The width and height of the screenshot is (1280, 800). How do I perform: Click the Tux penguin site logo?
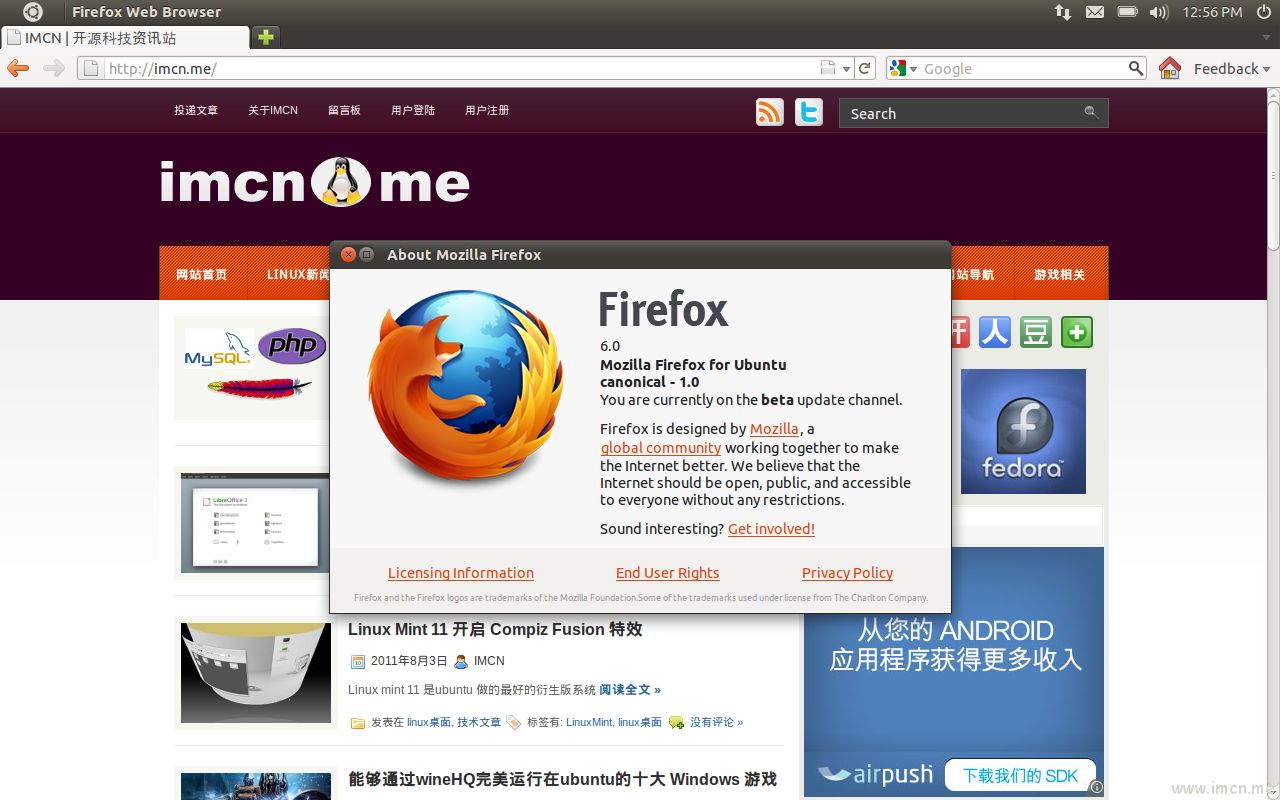(340, 182)
